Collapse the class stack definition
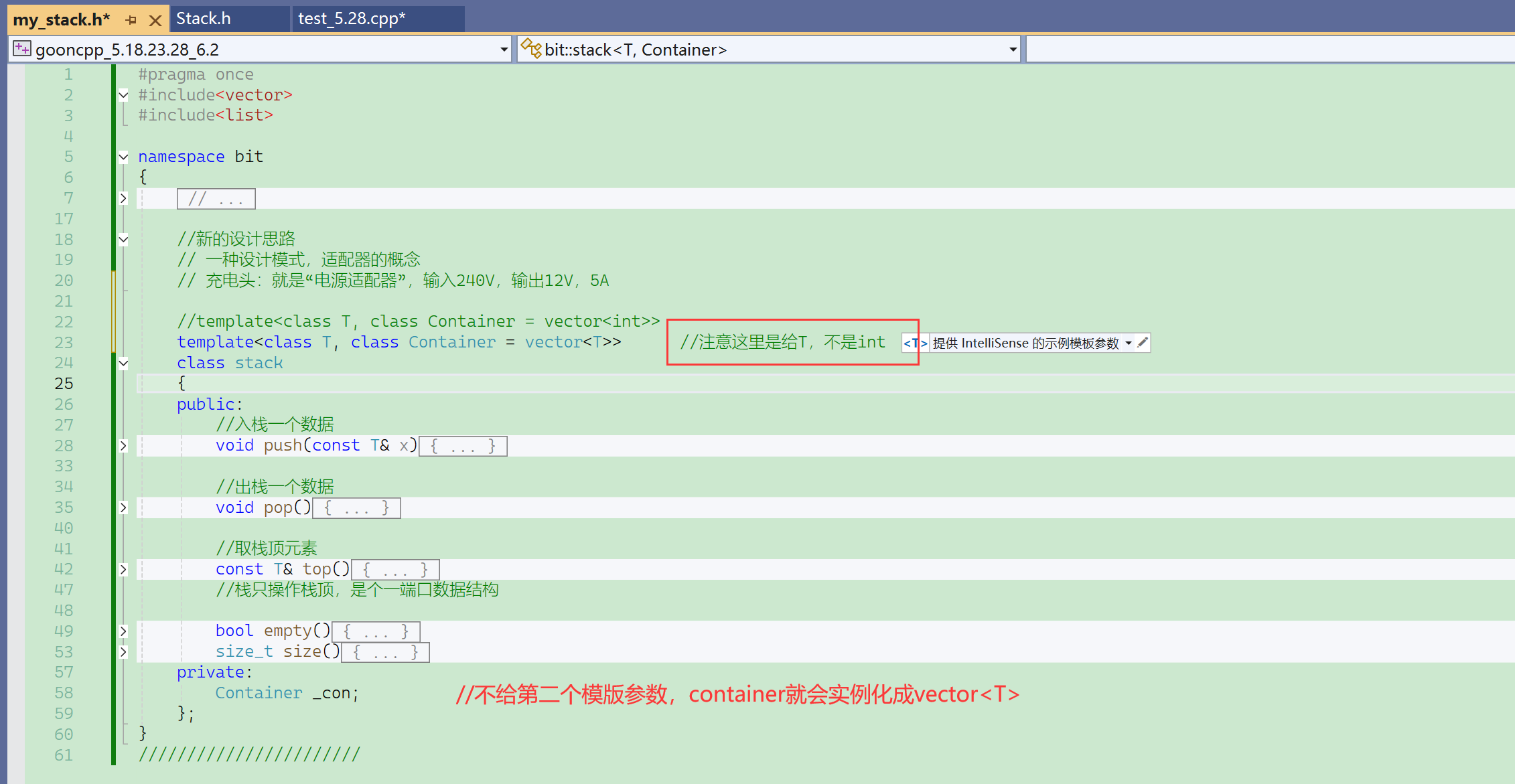 point(123,363)
